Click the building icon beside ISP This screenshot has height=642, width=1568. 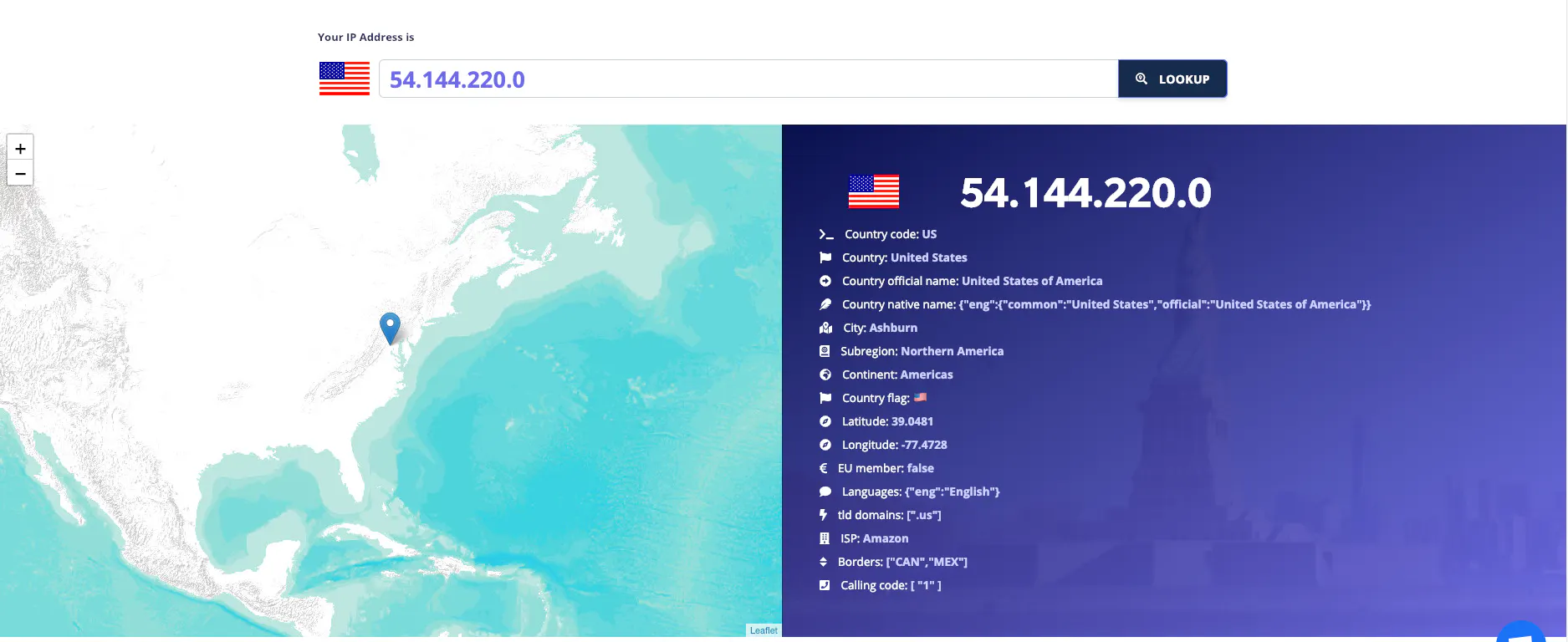825,538
